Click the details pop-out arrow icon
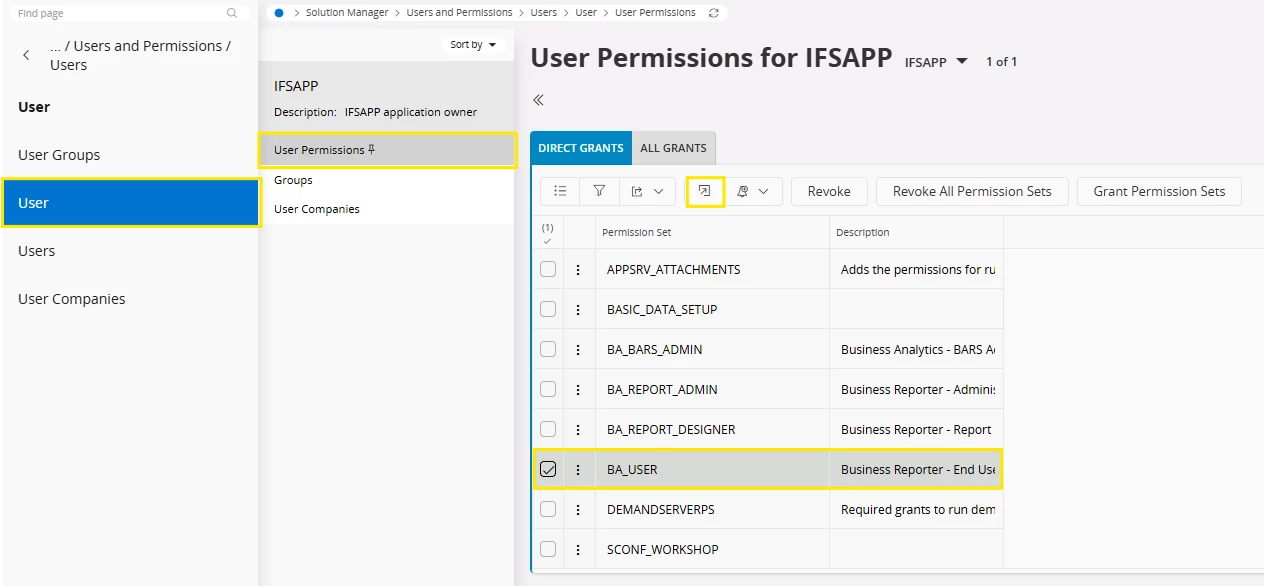1264x586 pixels. [705, 191]
